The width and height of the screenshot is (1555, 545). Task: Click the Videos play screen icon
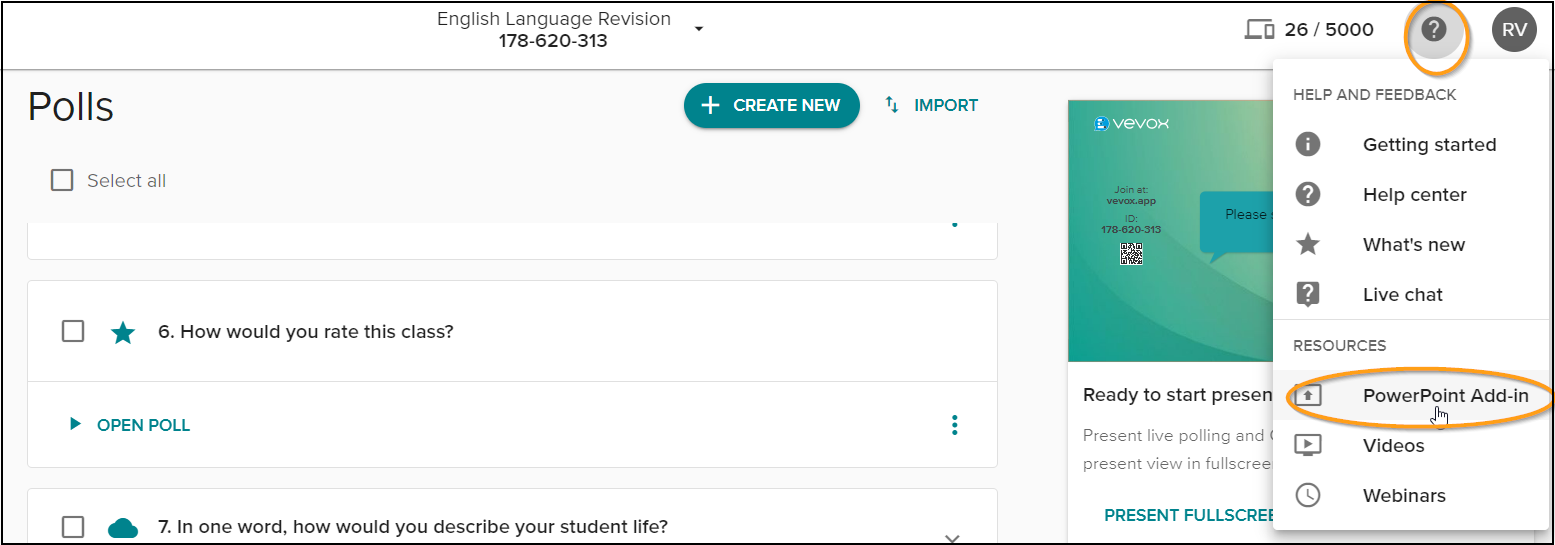(x=1308, y=445)
